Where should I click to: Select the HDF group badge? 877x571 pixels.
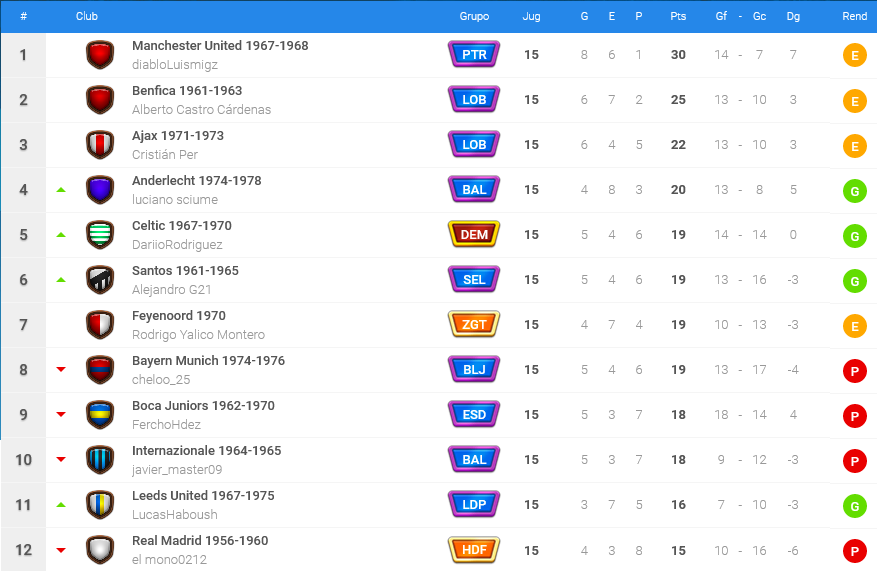point(474,550)
